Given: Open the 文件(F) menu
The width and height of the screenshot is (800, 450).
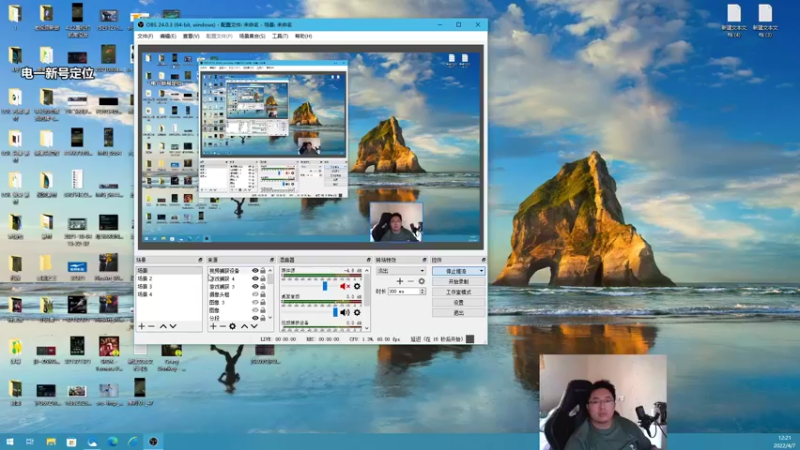Looking at the screenshot, I should click(145, 36).
